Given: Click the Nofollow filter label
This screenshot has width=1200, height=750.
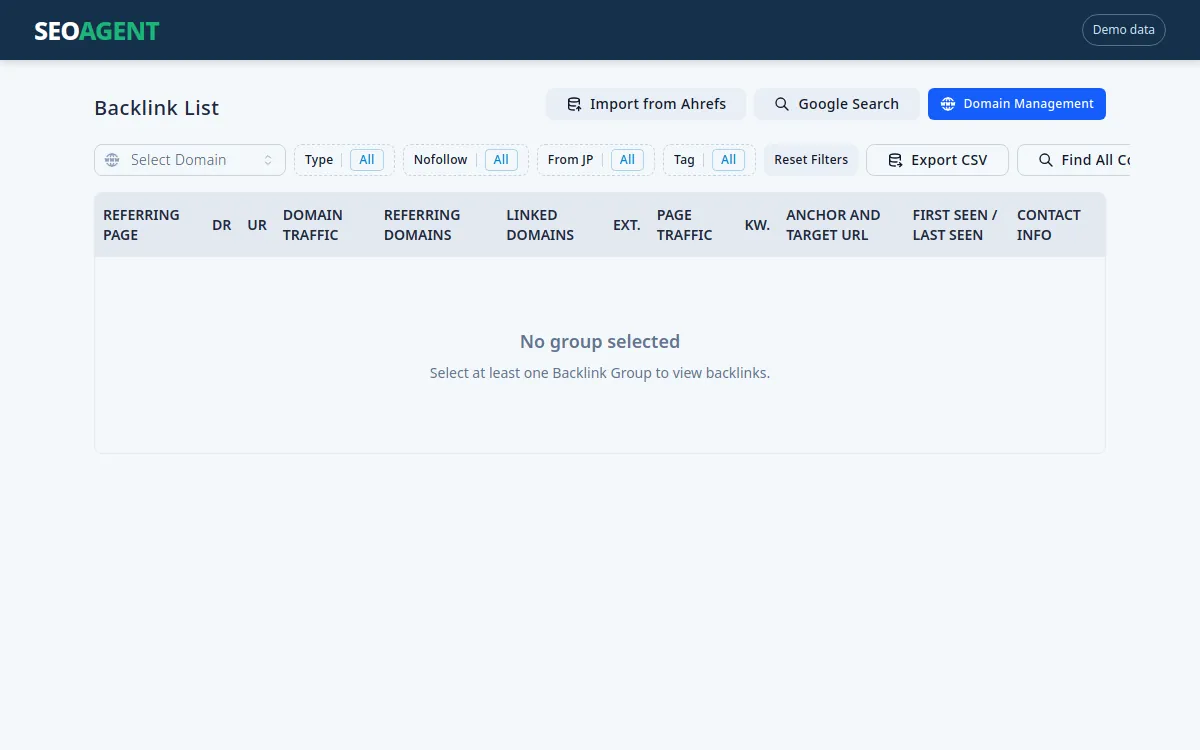Looking at the screenshot, I should coord(440,160).
